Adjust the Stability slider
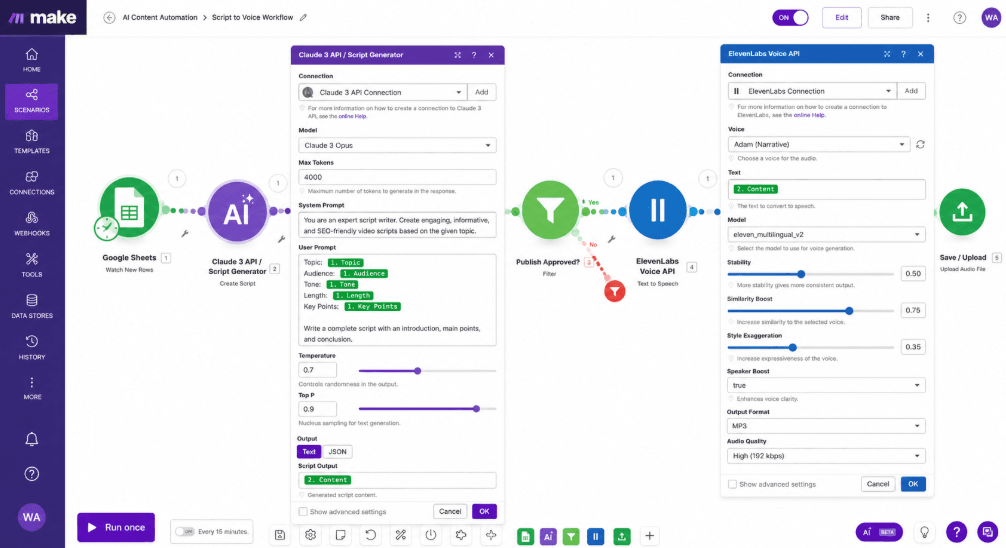Image resolution: width=1006 pixels, height=548 pixels. click(x=801, y=274)
